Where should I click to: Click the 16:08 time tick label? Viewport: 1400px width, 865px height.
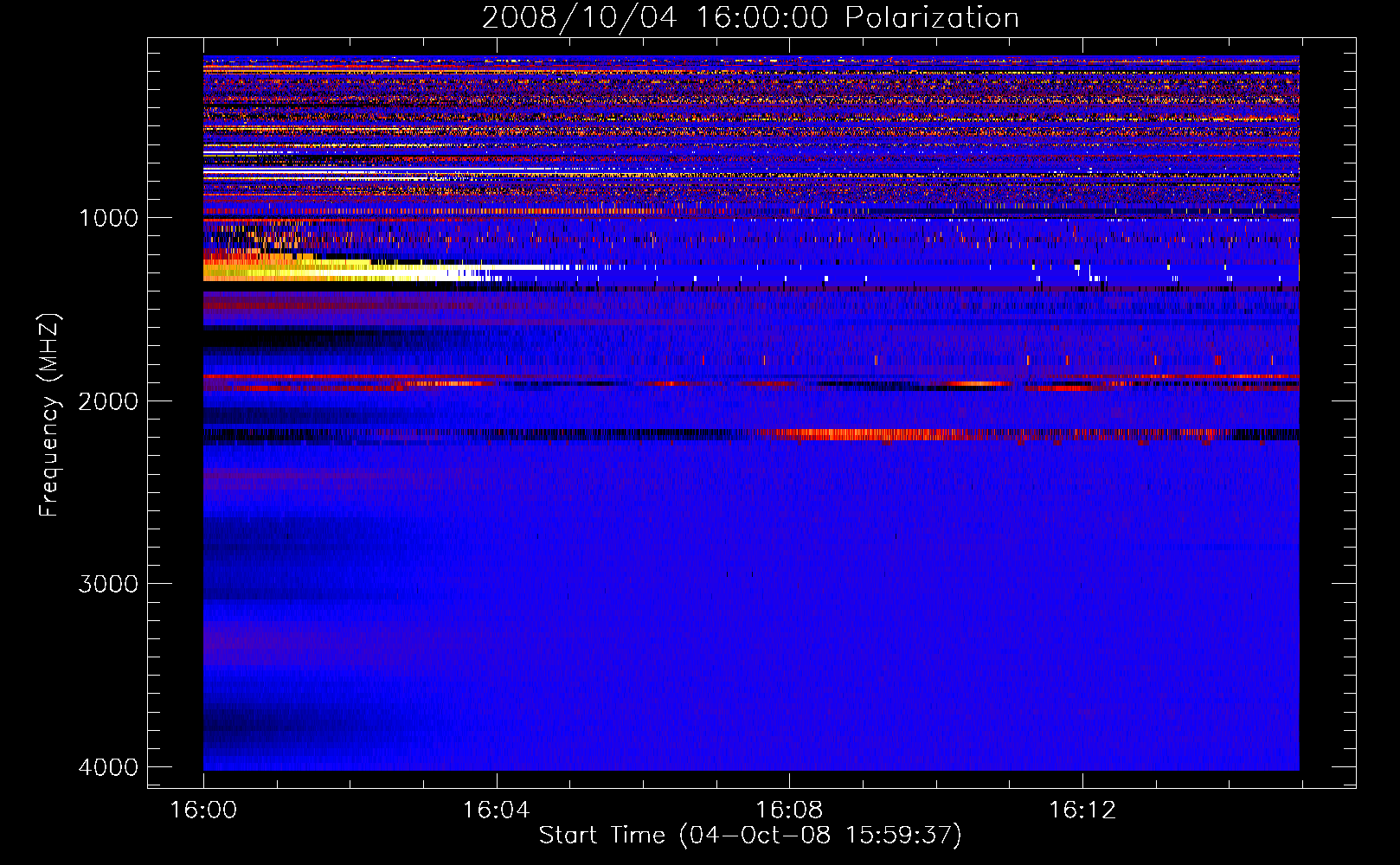click(x=789, y=810)
